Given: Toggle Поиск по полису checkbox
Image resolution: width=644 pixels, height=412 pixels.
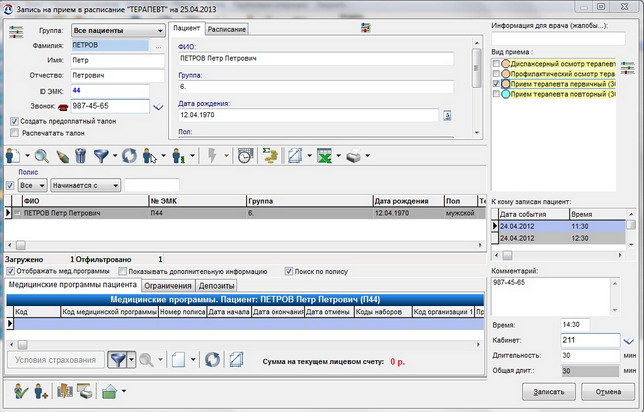Looking at the screenshot, I should click(x=289, y=271).
